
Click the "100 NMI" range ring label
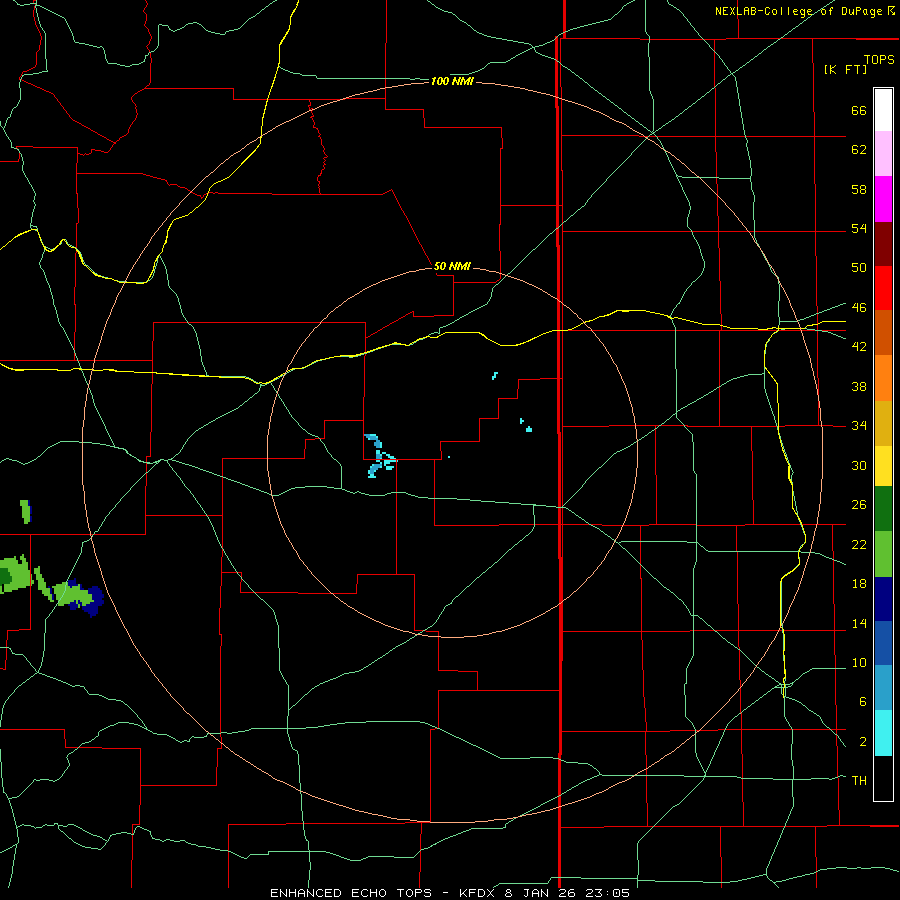click(452, 82)
